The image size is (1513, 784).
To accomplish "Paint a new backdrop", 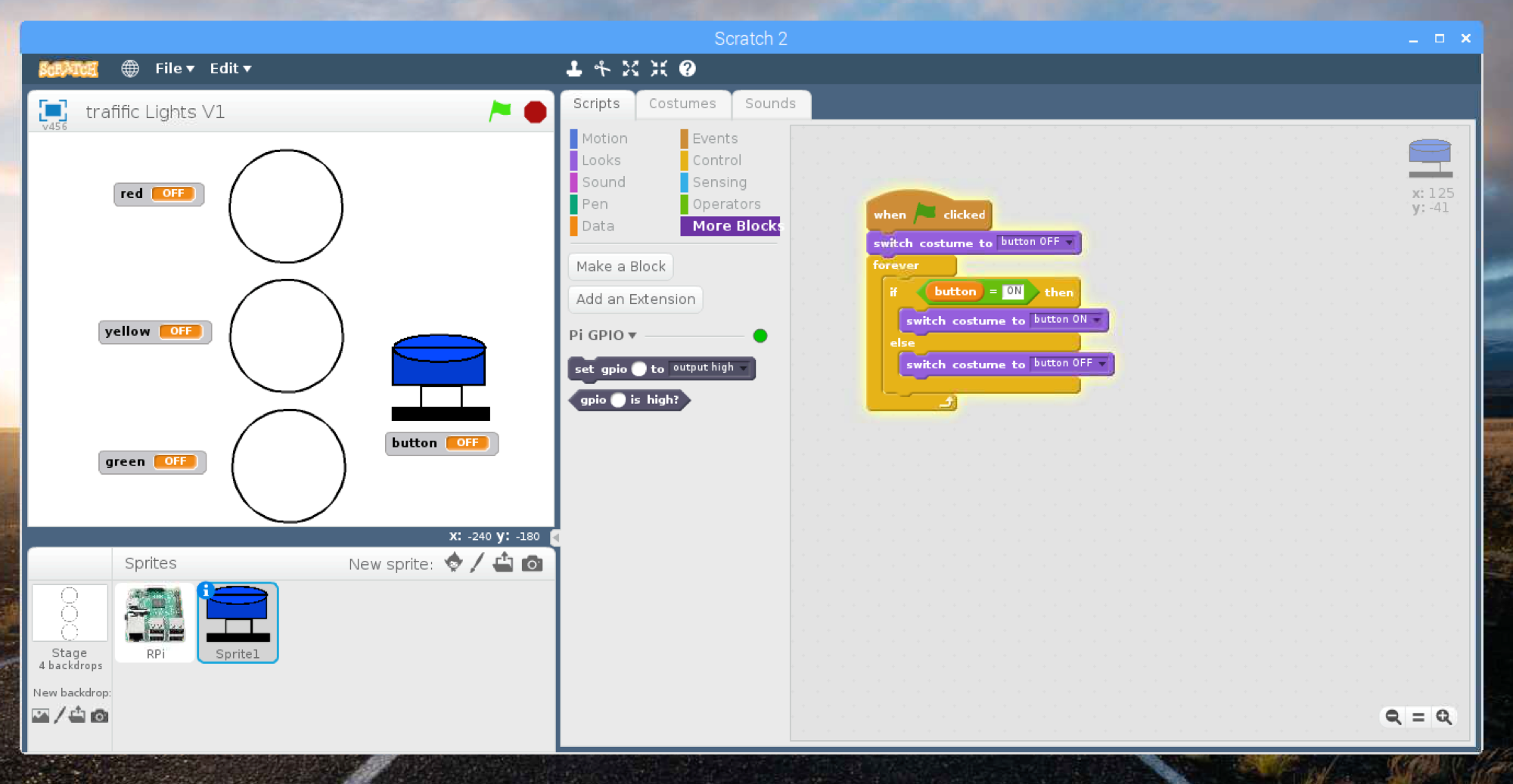I will 60,715.
